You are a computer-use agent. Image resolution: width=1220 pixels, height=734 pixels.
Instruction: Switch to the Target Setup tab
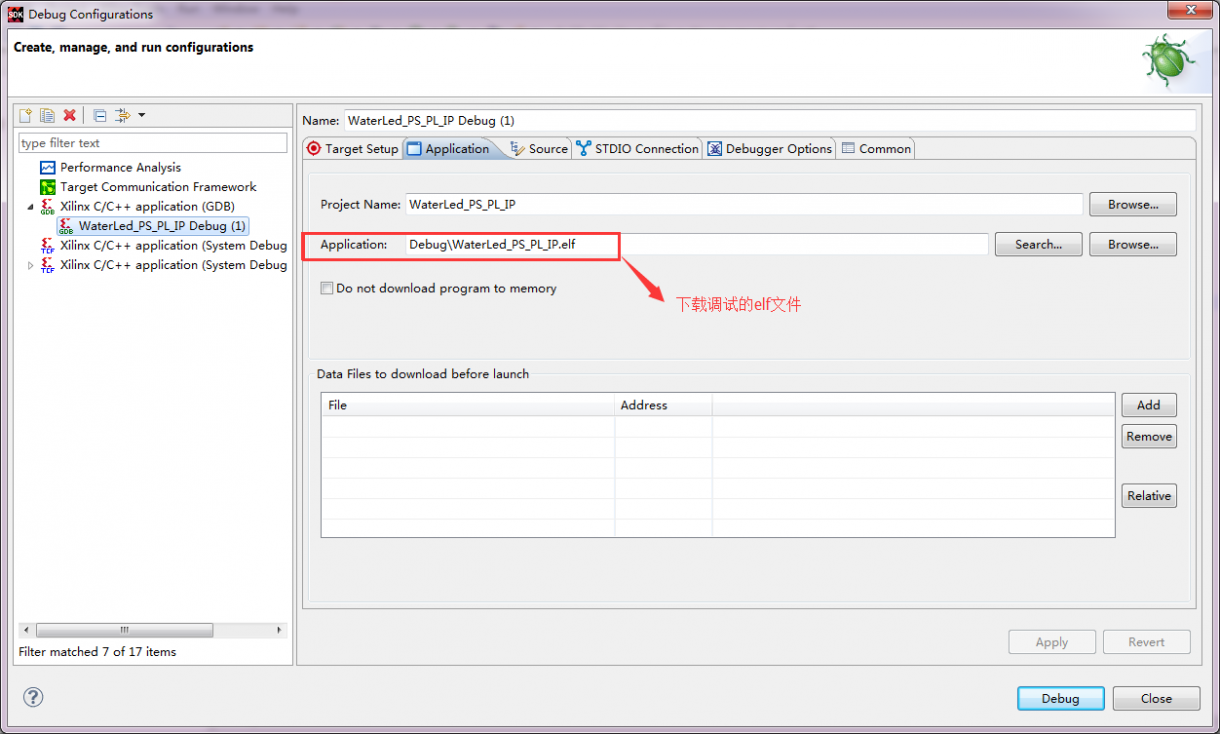(x=352, y=148)
